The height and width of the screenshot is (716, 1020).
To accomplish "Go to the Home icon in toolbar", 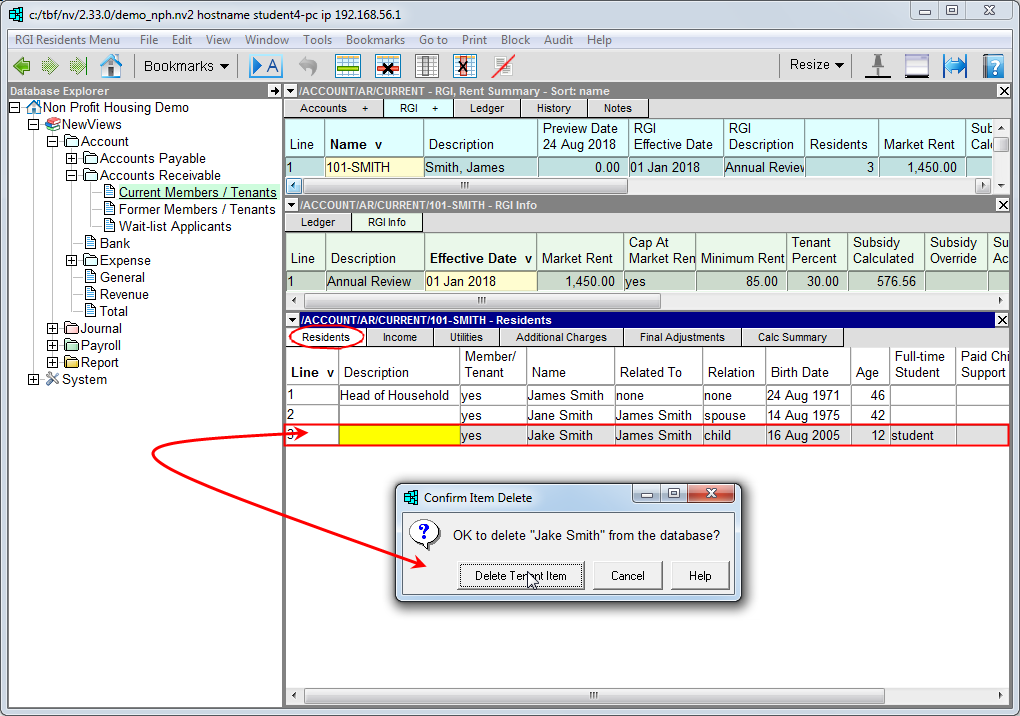I will (x=111, y=66).
